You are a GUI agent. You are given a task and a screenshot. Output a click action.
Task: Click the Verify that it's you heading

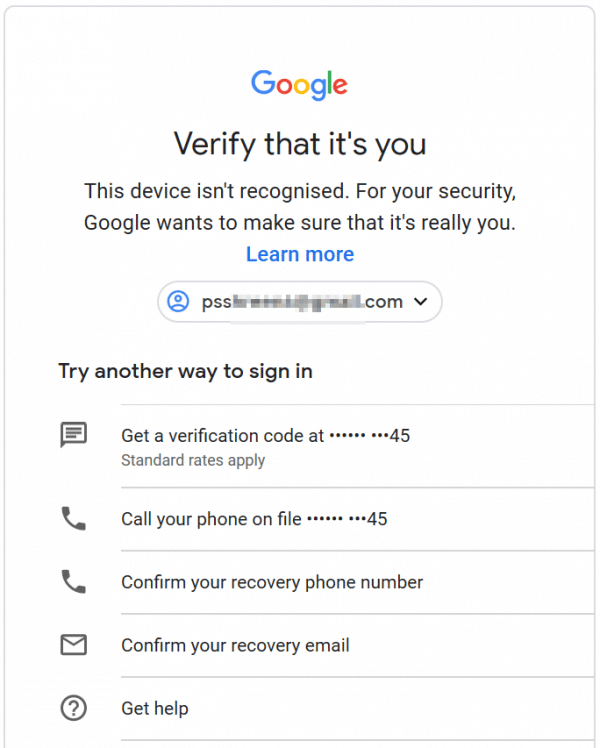[x=300, y=144]
